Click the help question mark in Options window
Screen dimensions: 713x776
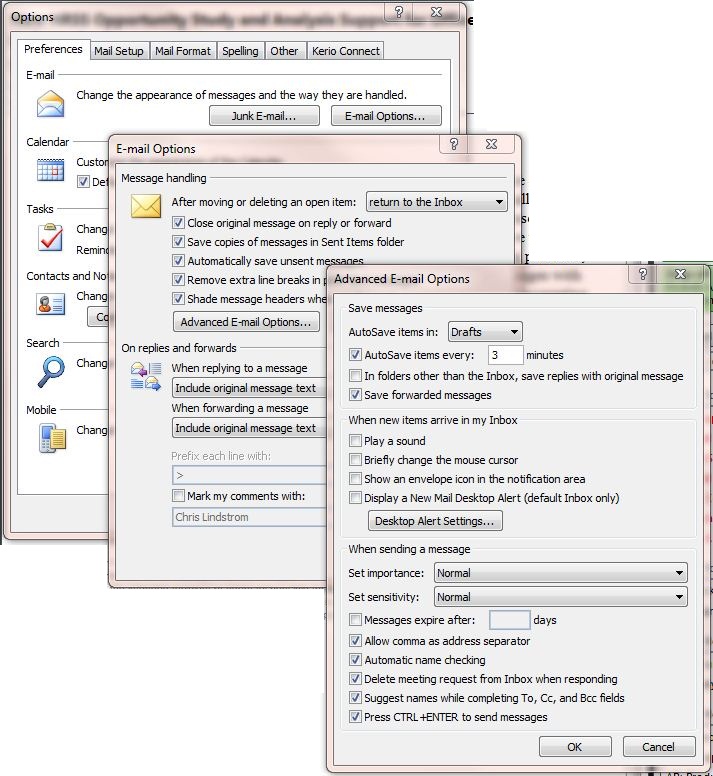[x=399, y=12]
